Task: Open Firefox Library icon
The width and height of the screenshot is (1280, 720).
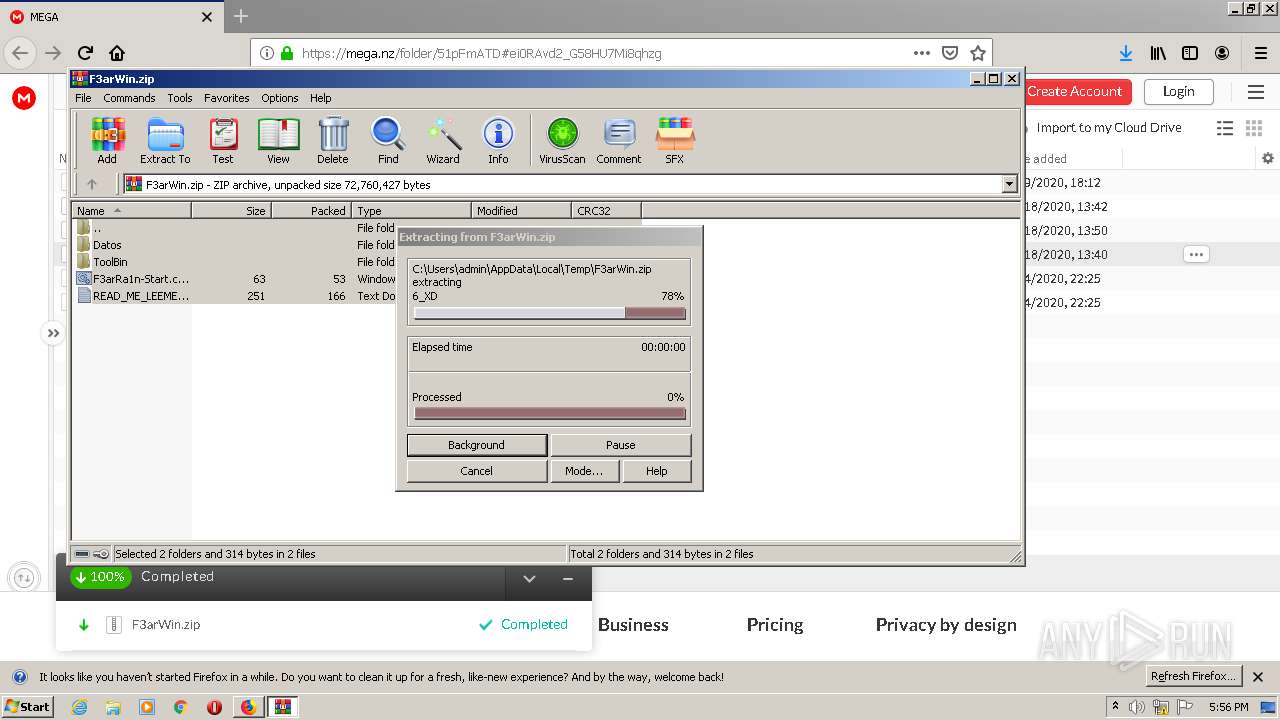Action: click(x=1158, y=53)
